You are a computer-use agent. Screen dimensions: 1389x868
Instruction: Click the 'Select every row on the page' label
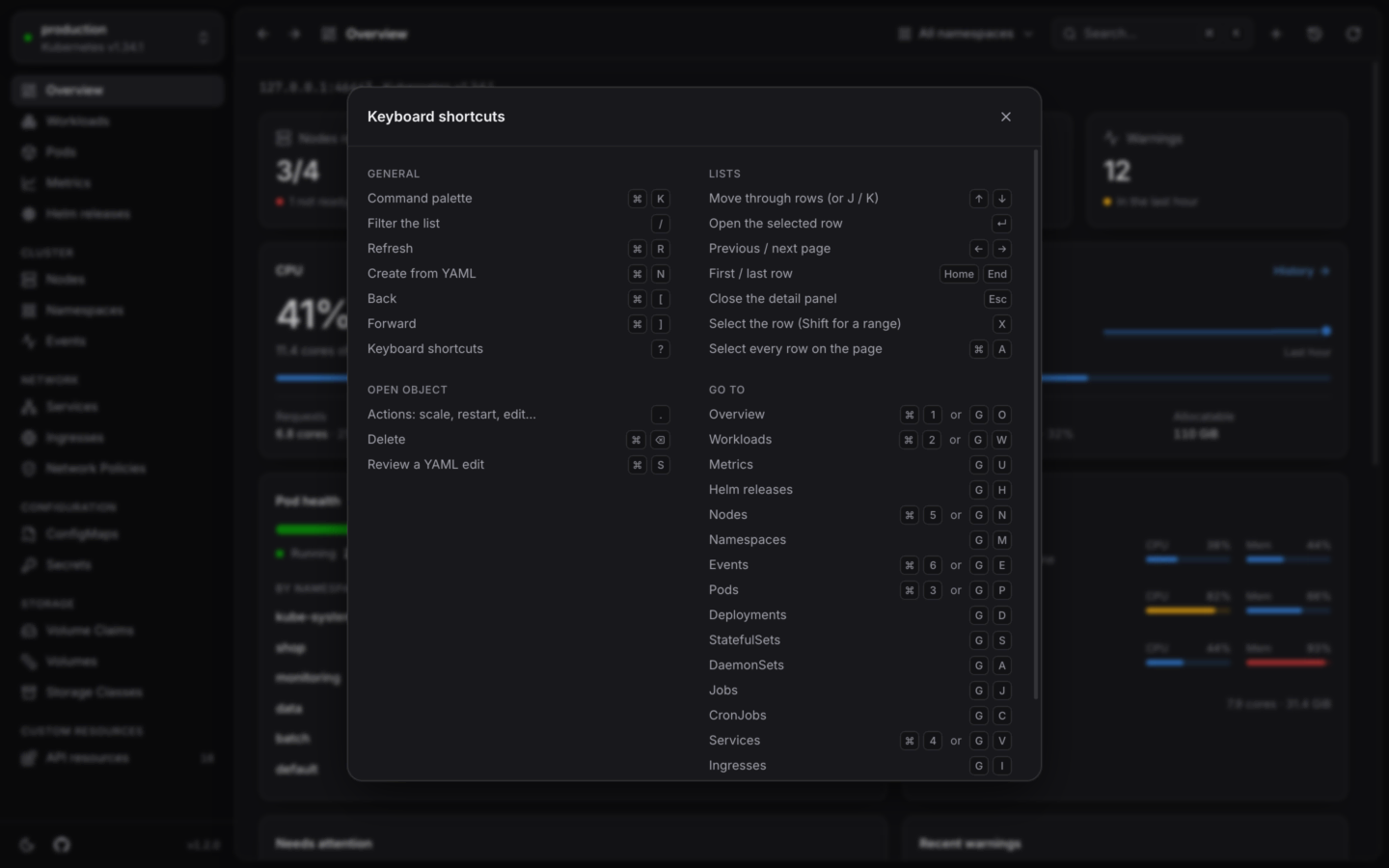(796, 349)
